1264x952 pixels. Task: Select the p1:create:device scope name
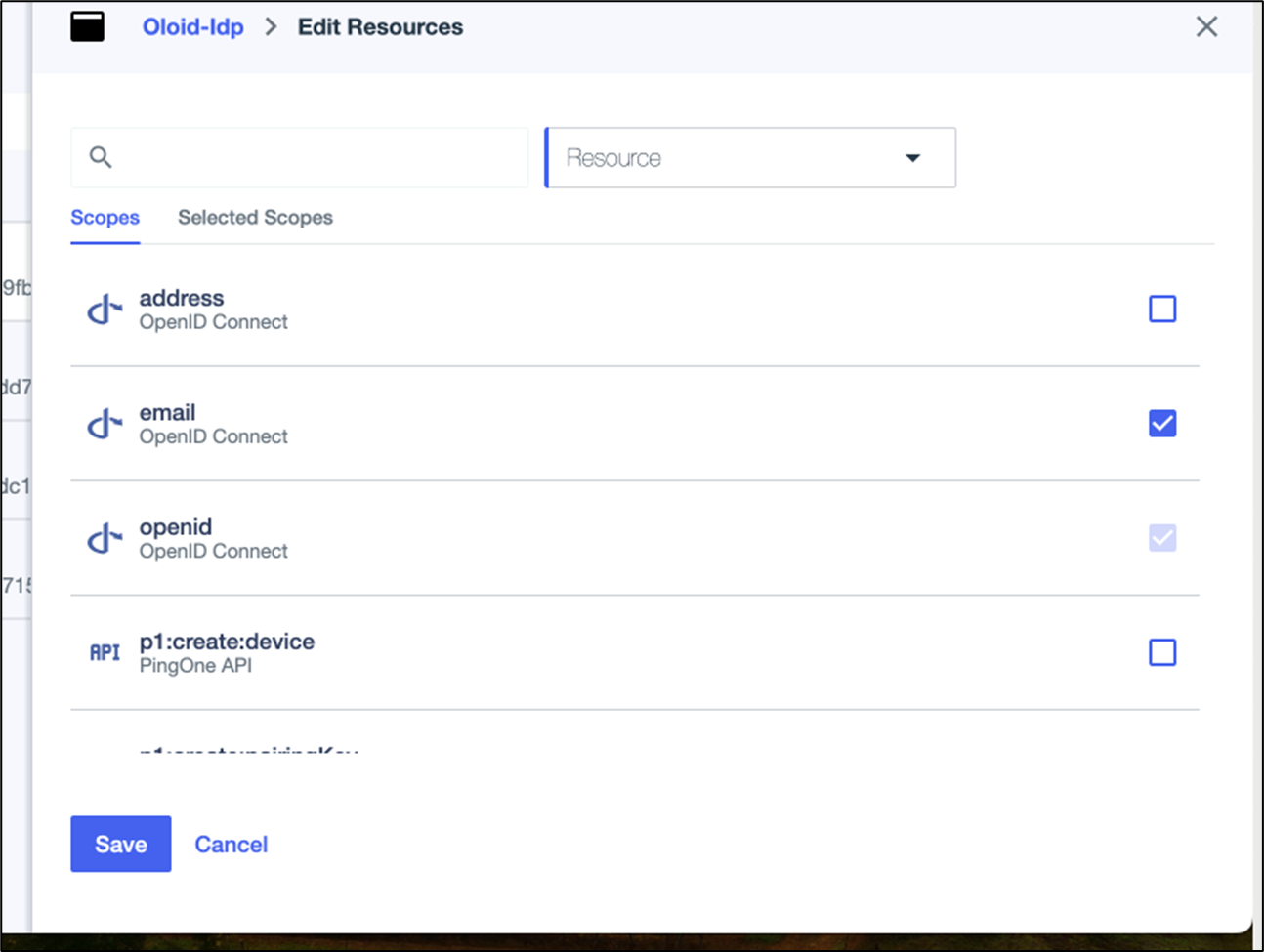pos(227,642)
